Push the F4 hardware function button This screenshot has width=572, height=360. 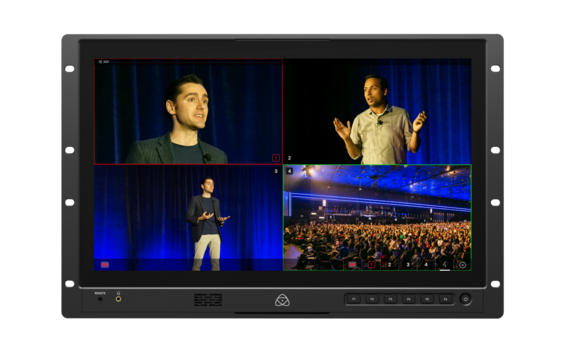[409, 299]
